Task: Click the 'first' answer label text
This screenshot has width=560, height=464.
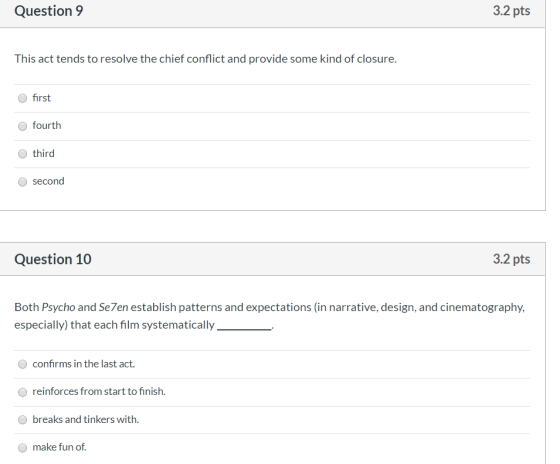Action: 41,98
